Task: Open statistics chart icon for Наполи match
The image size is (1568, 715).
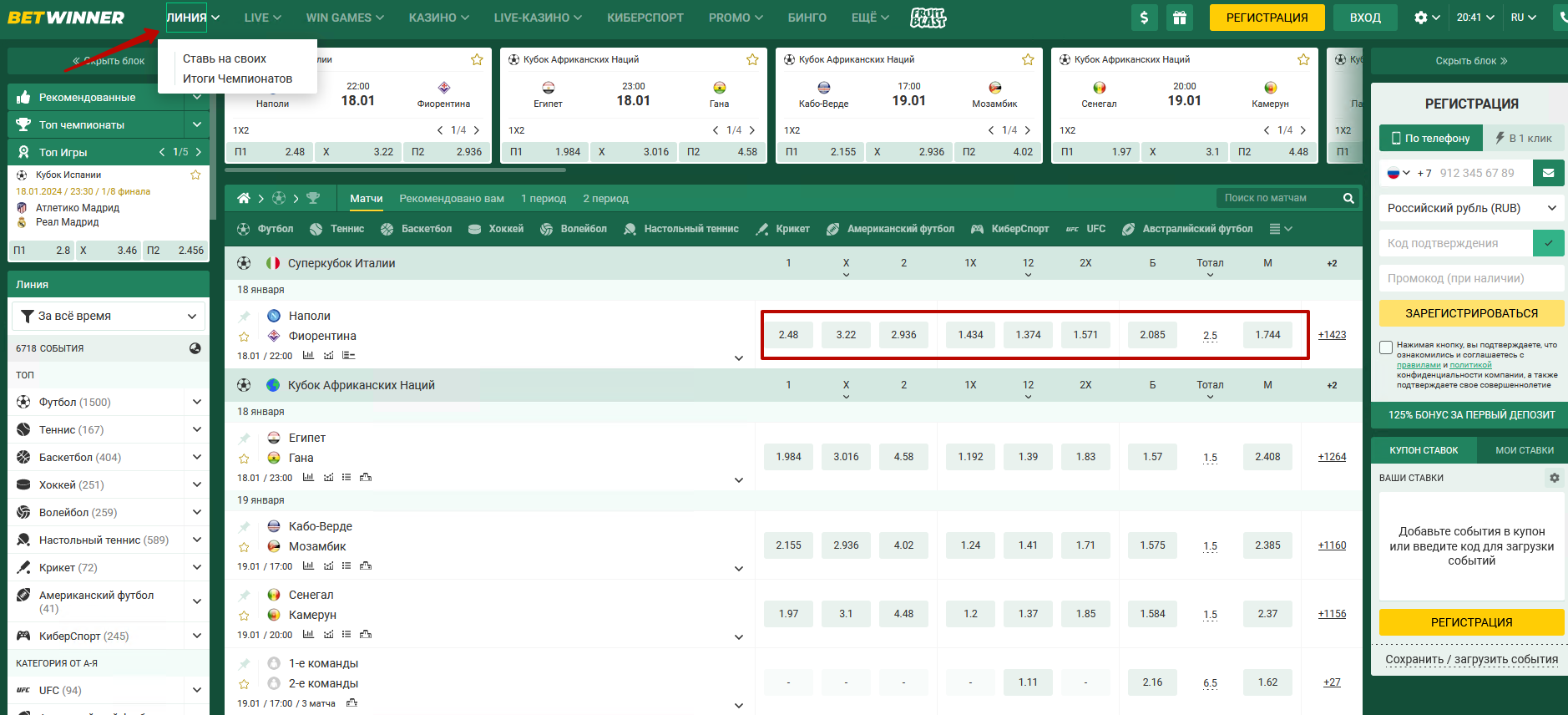Action: (308, 355)
